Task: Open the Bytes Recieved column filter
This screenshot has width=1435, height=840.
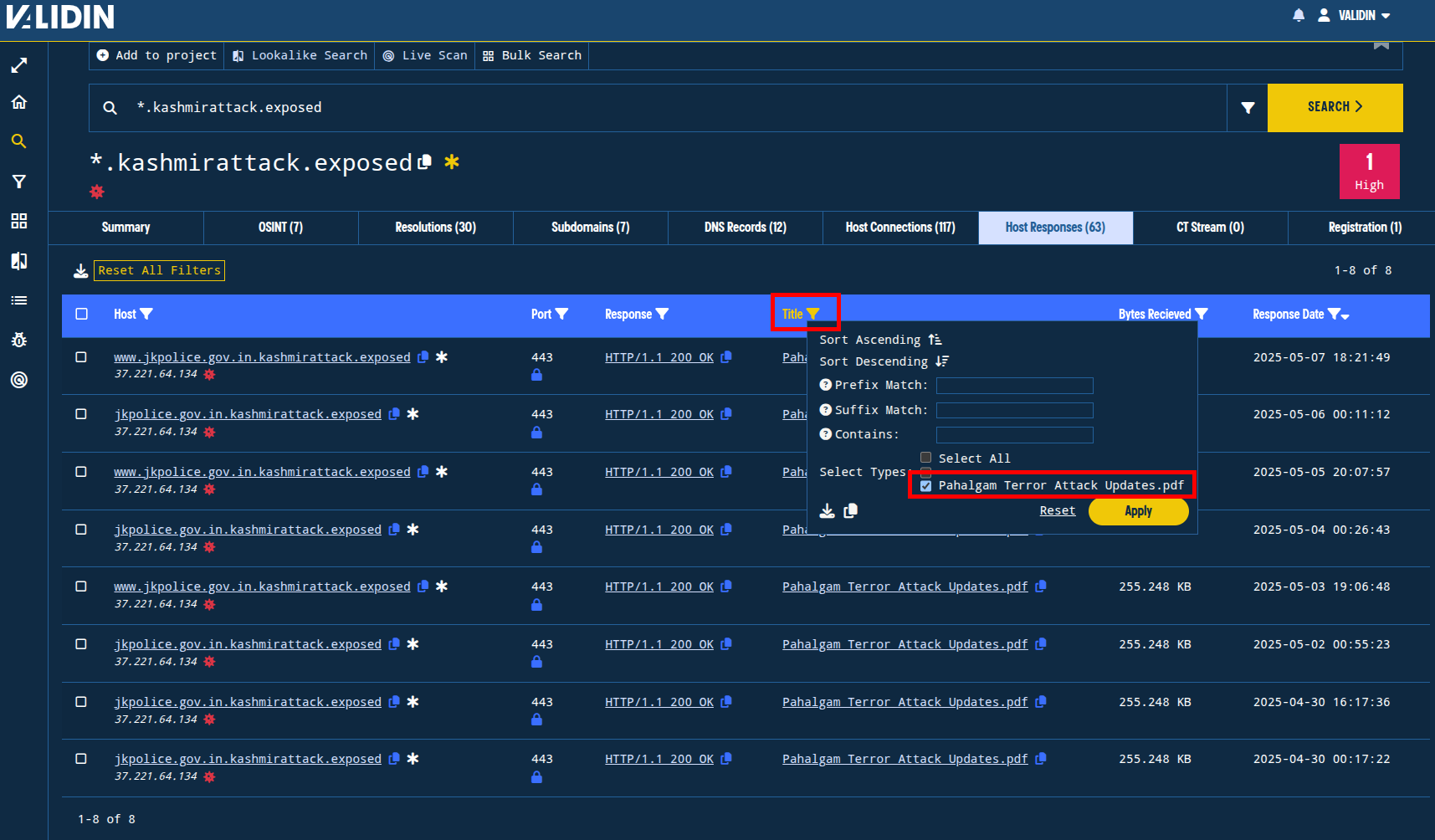Action: pyautogui.click(x=1202, y=314)
